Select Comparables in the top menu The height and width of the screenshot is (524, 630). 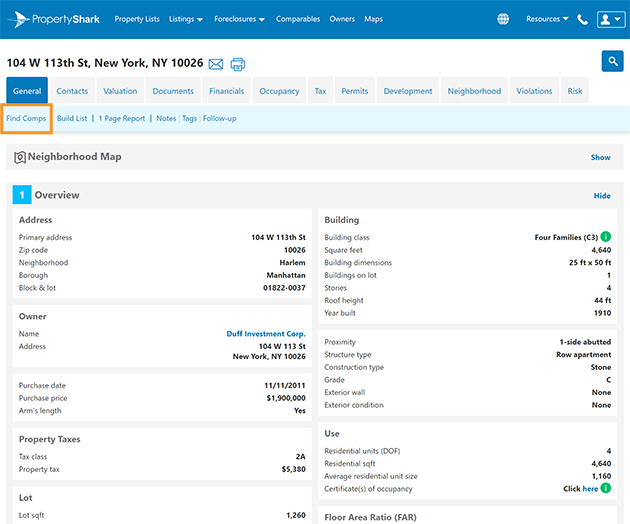(x=299, y=19)
